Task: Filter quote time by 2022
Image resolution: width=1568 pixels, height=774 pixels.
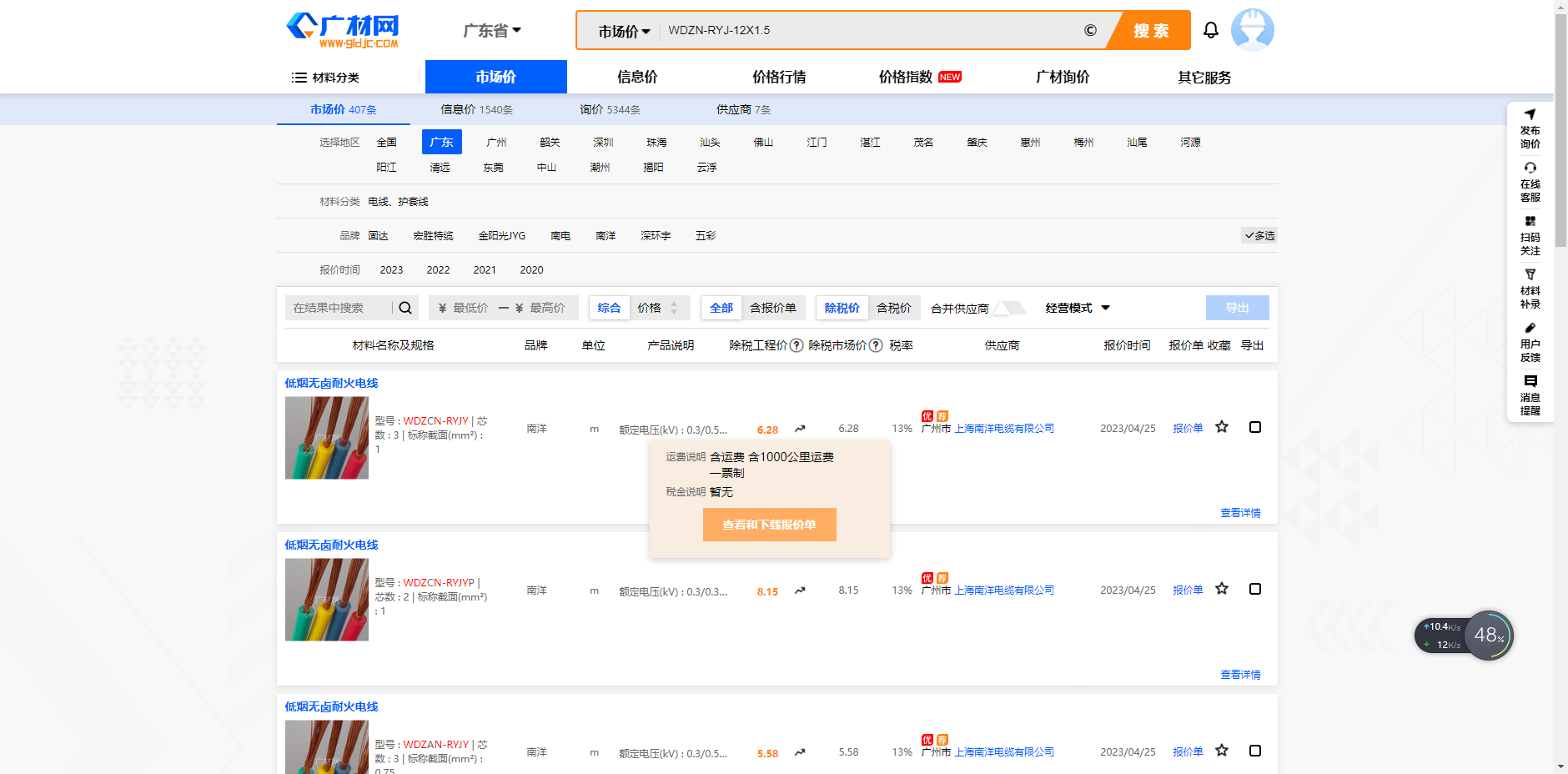Action: (438, 270)
